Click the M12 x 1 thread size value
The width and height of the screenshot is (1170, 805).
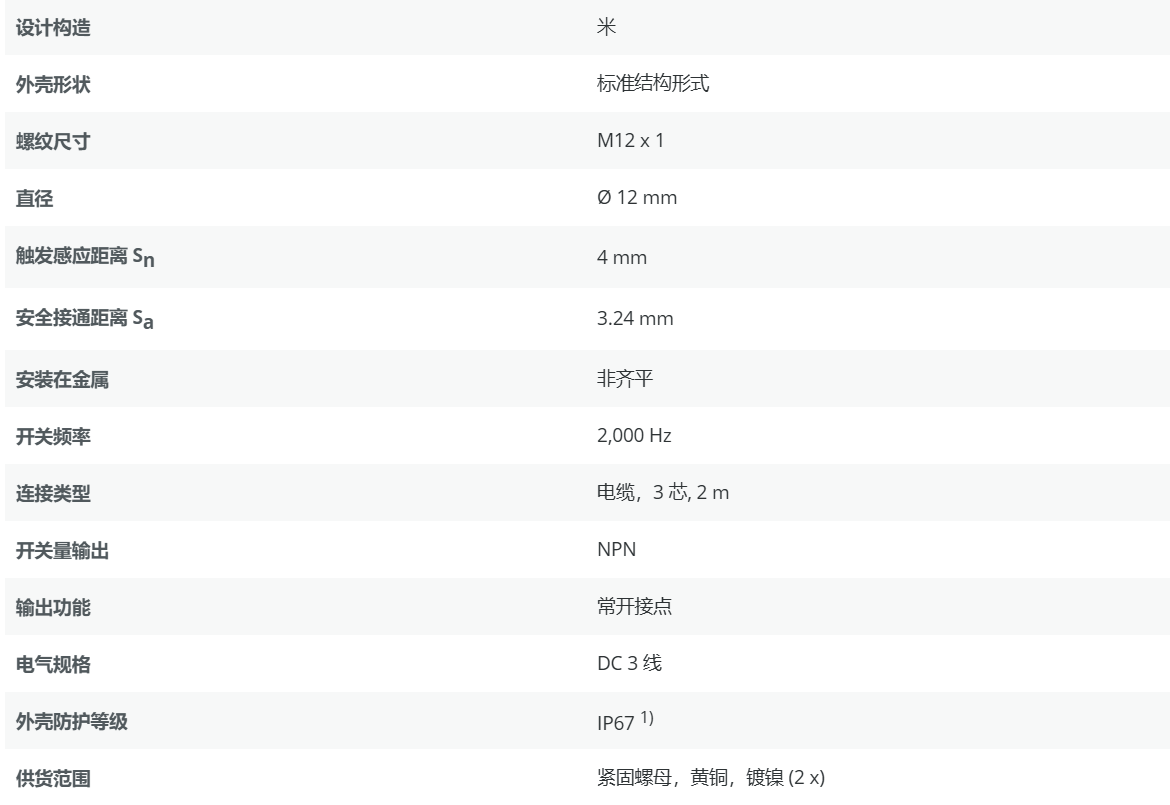coord(630,141)
